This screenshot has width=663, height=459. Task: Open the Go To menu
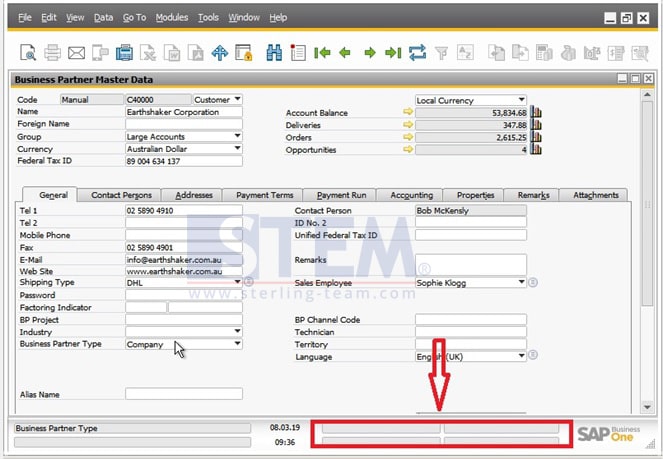(134, 17)
